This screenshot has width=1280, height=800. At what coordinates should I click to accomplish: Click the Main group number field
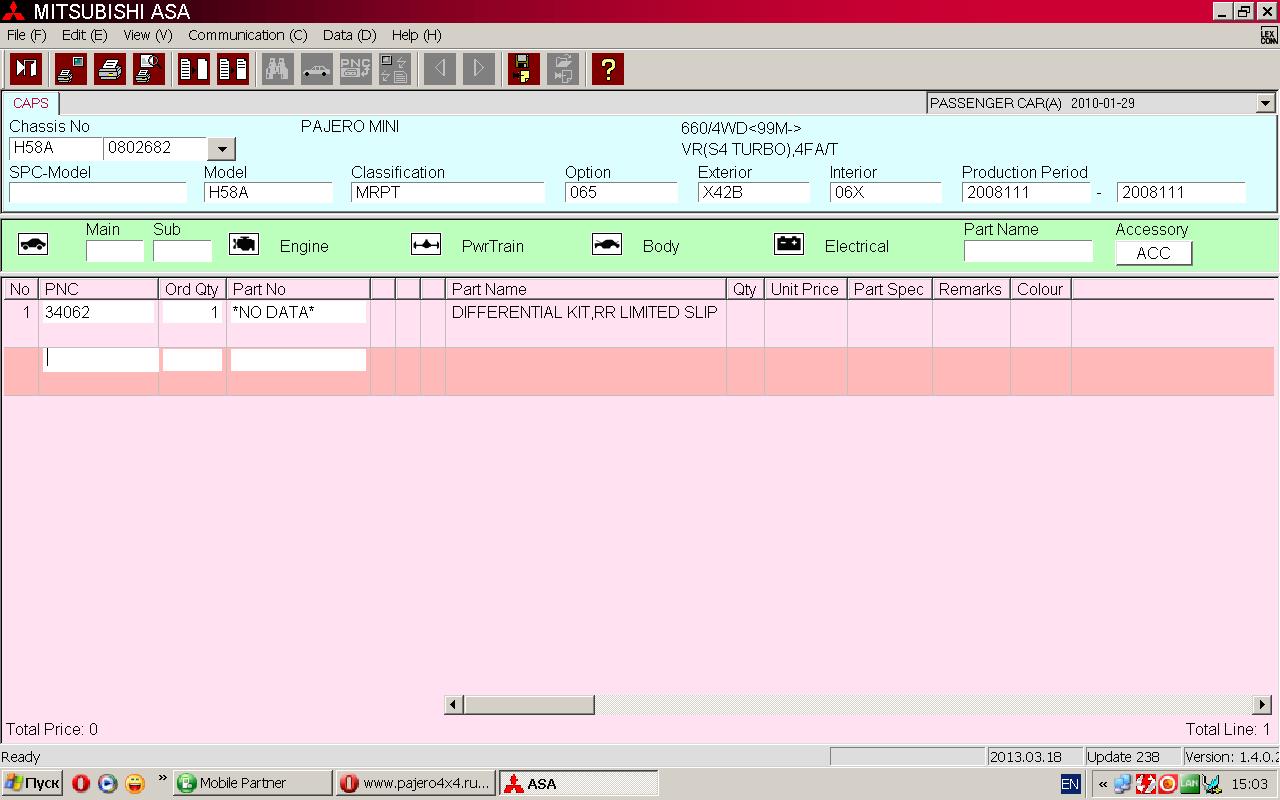114,251
